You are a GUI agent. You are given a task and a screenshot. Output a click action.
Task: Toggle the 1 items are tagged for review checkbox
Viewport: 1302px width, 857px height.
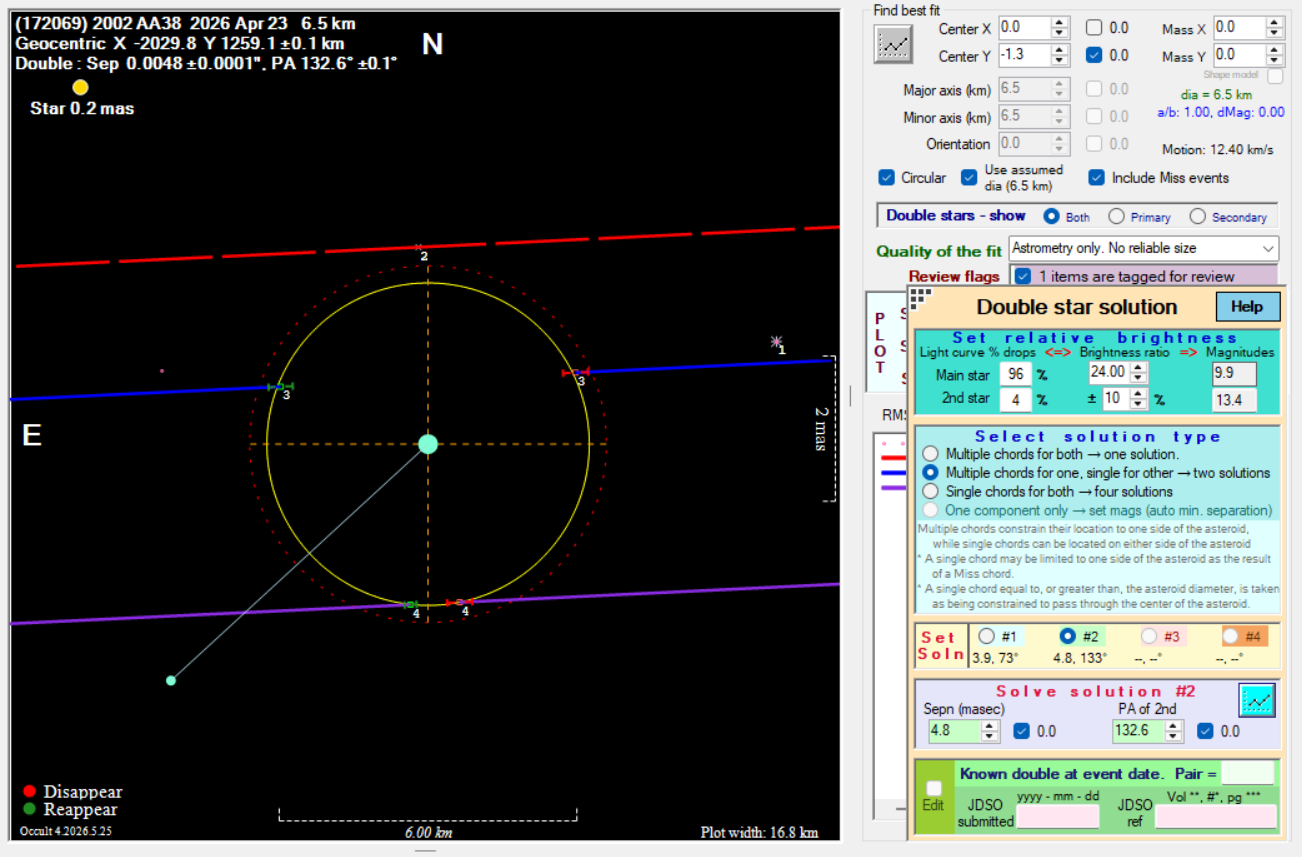(1023, 276)
